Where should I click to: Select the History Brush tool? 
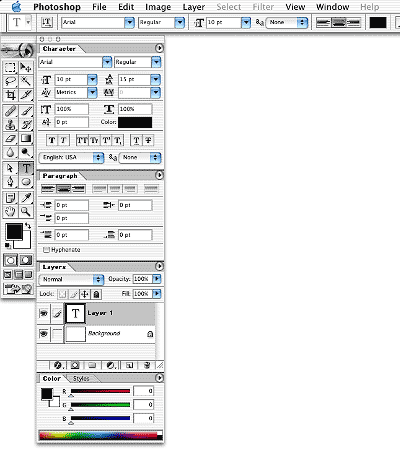point(26,125)
